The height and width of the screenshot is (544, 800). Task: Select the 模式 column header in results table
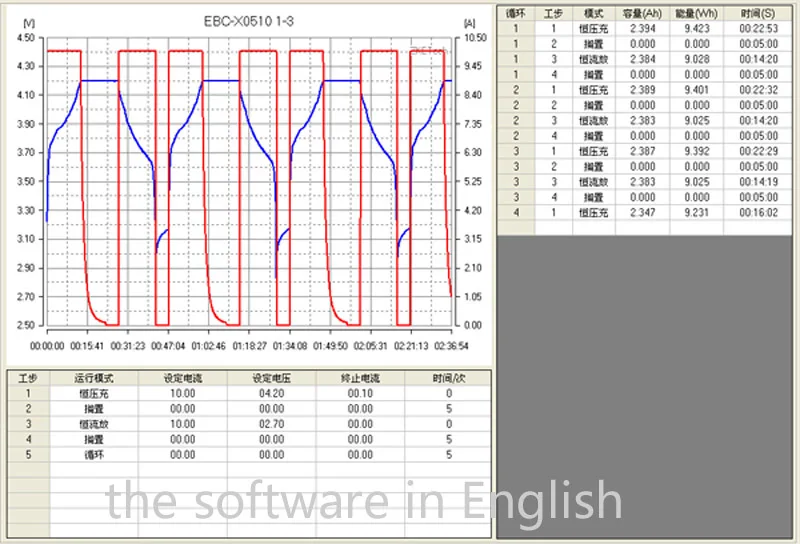click(593, 14)
